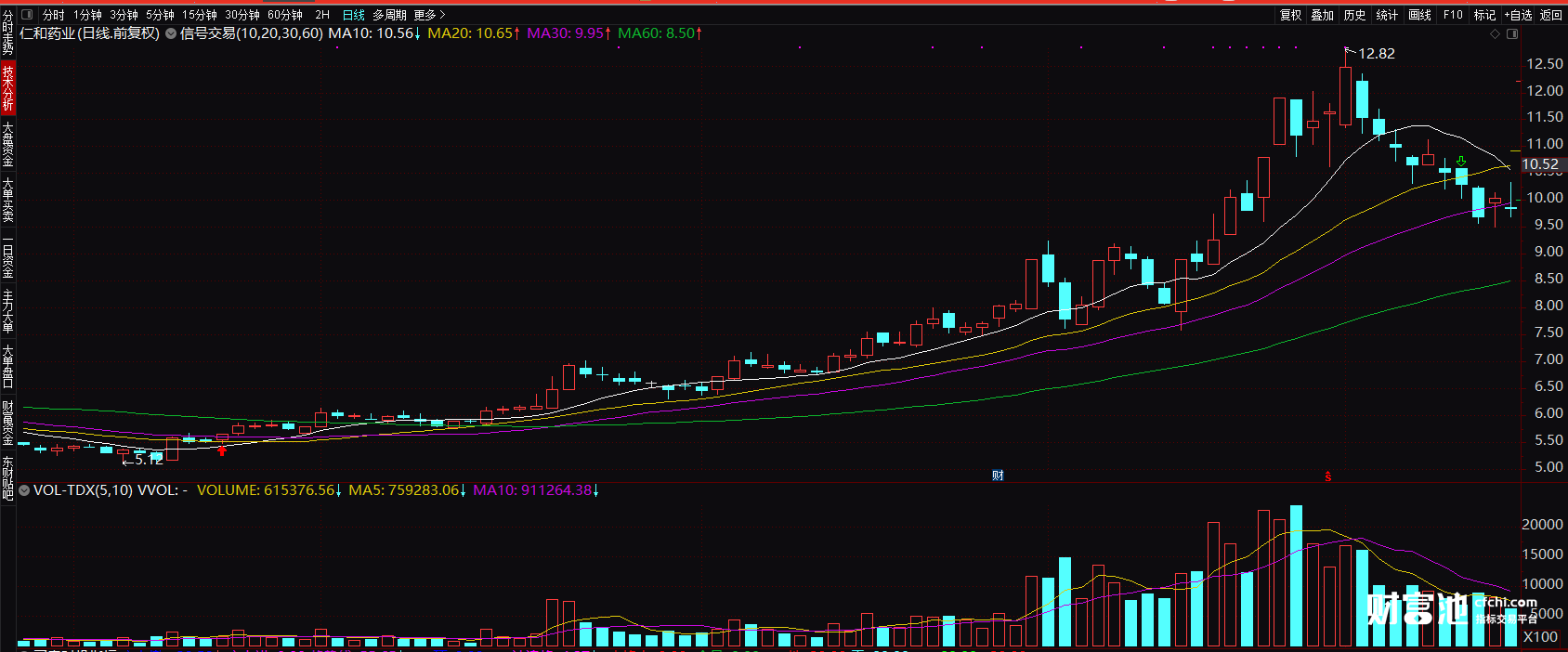
Task: Select the 30分钟 period
Action: (x=242, y=15)
